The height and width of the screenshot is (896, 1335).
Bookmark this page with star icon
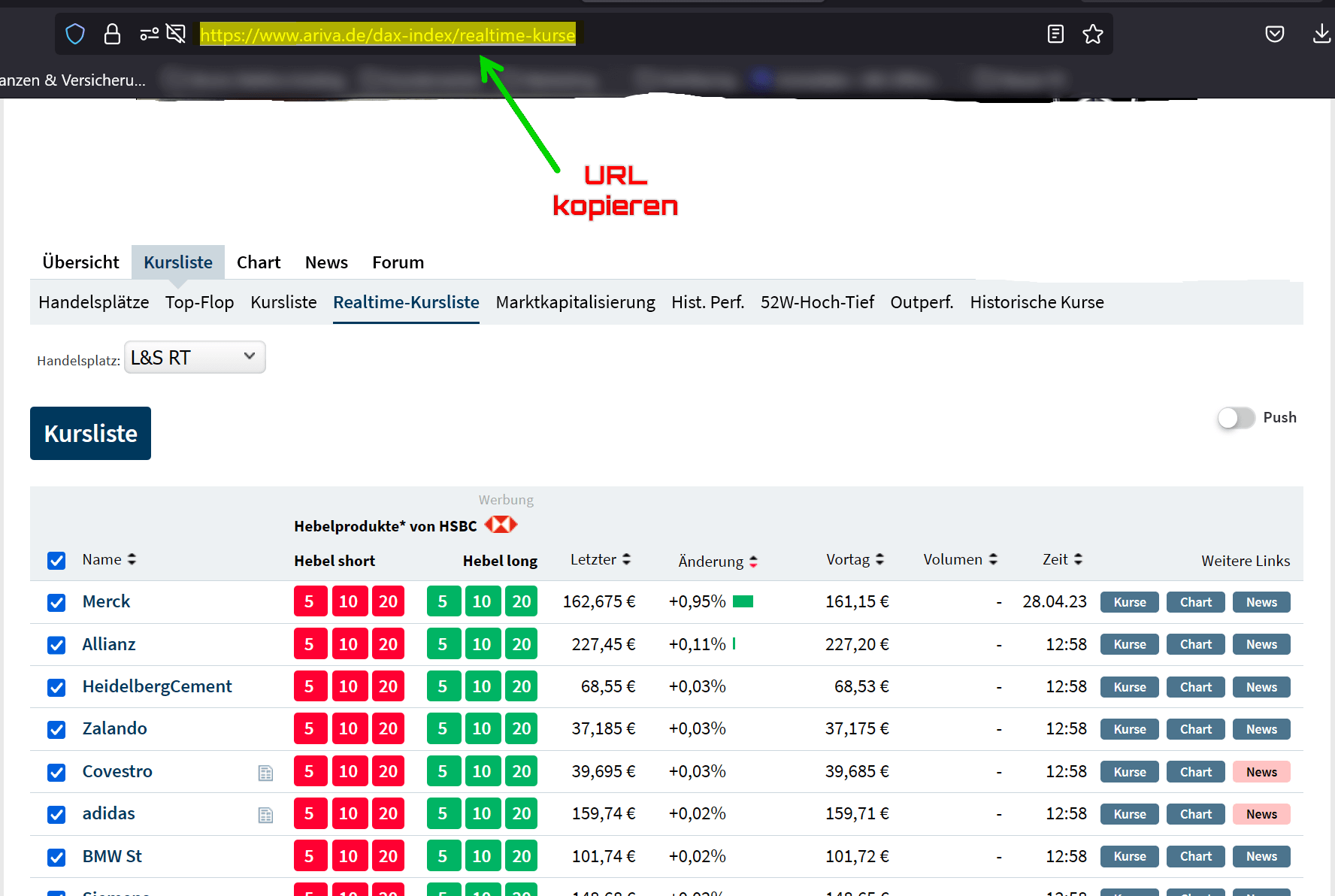click(x=1093, y=34)
